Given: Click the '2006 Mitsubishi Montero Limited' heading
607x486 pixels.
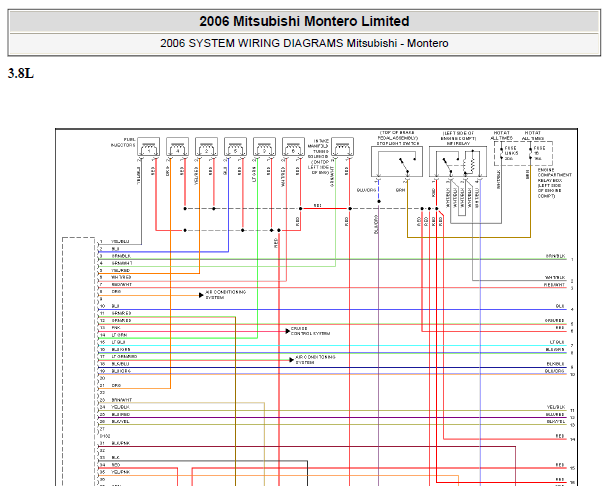Looking at the screenshot, I should coord(304,21).
